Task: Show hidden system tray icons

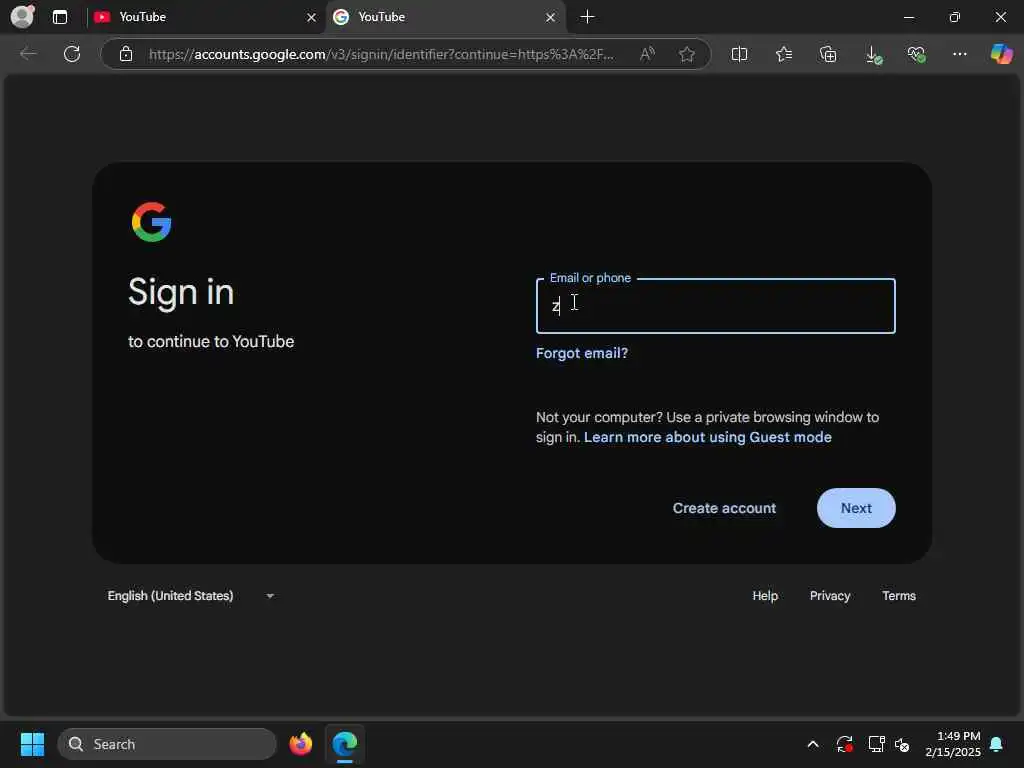Action: tap(813, 744)
